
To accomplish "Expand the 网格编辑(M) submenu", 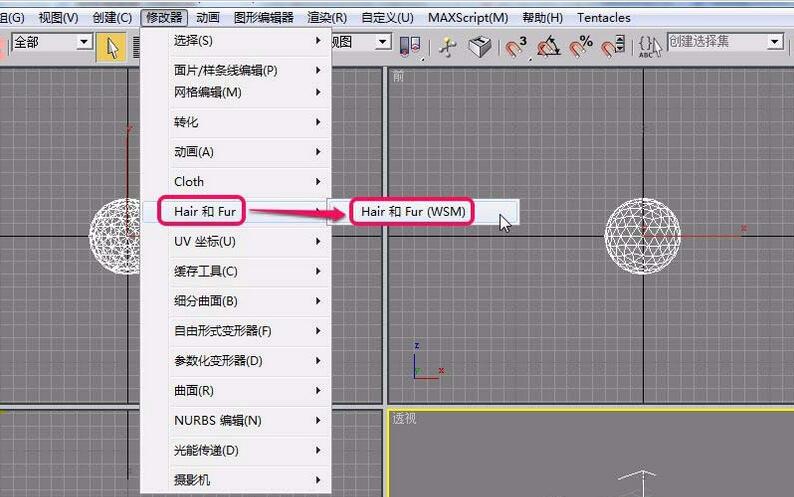I will click(x=236, y=92).
